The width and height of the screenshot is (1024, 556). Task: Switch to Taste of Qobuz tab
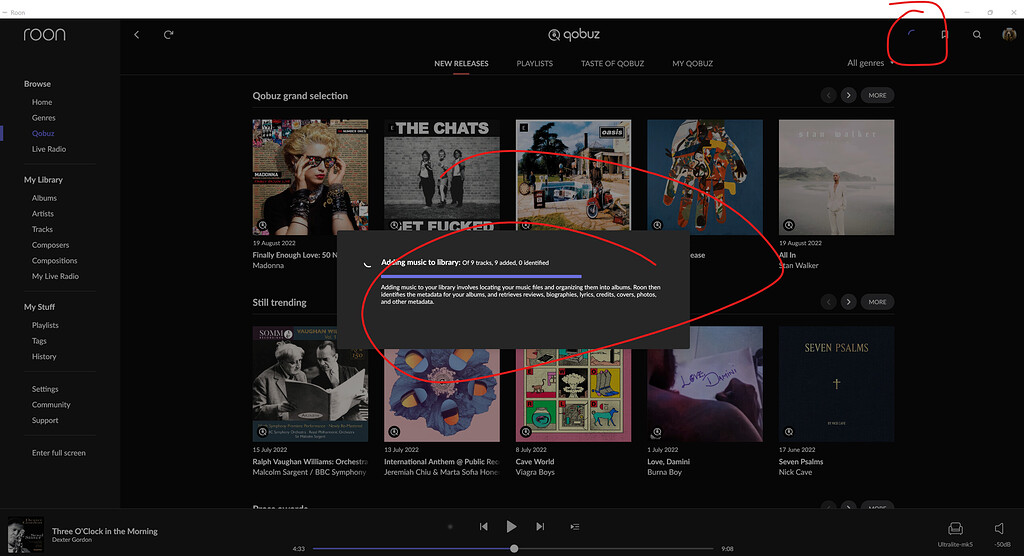click(613, 63)
